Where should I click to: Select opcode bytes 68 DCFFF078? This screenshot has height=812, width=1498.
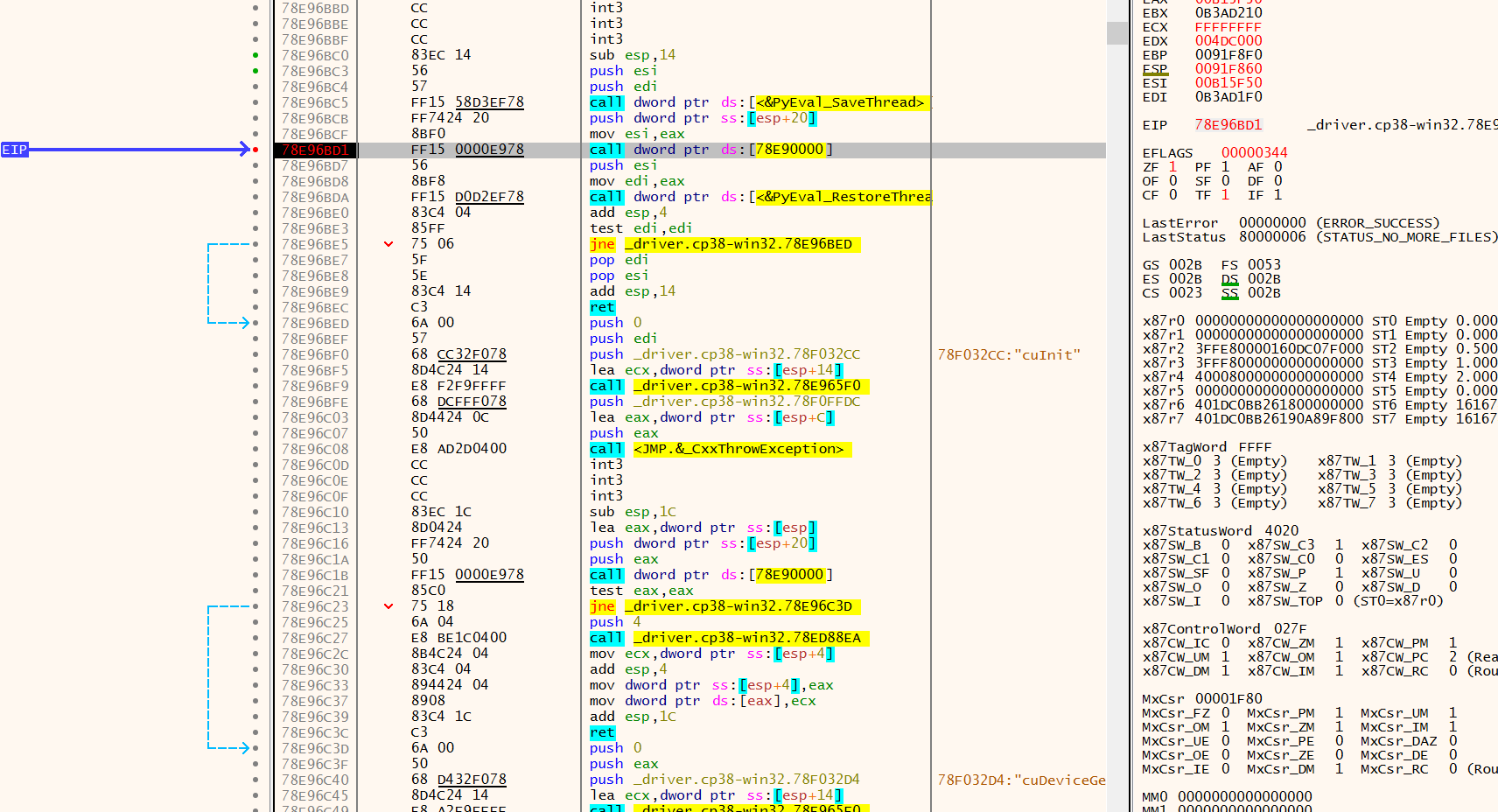click(x=458, y=402)
